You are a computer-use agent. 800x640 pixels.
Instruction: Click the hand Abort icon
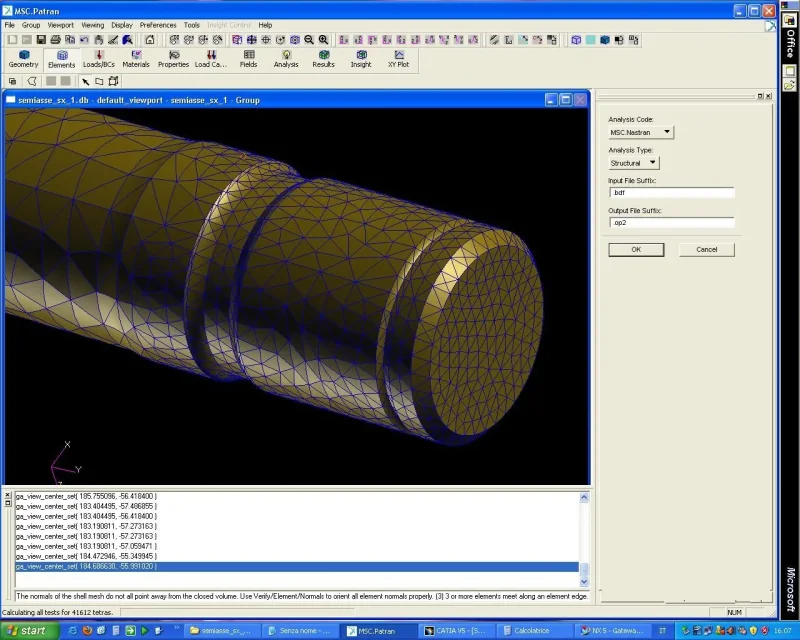[99, 40]
